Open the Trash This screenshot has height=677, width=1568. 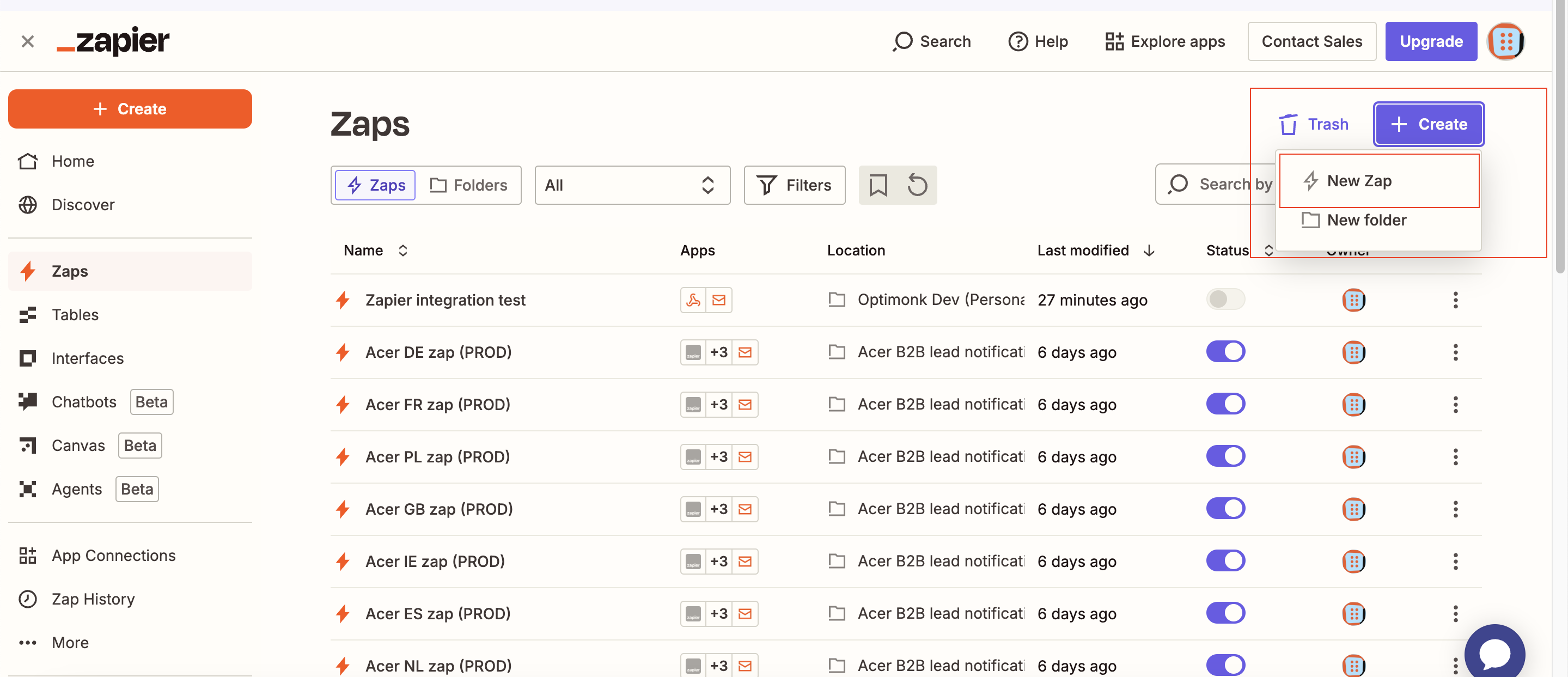[x=1314, y=124]
